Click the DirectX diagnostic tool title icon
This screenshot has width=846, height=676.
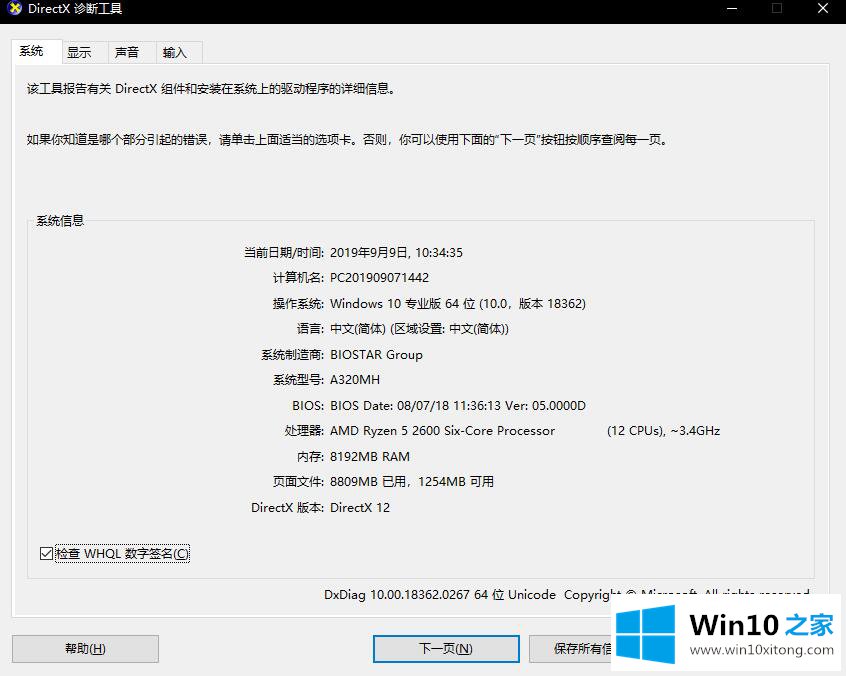click(x=14, y=9)
